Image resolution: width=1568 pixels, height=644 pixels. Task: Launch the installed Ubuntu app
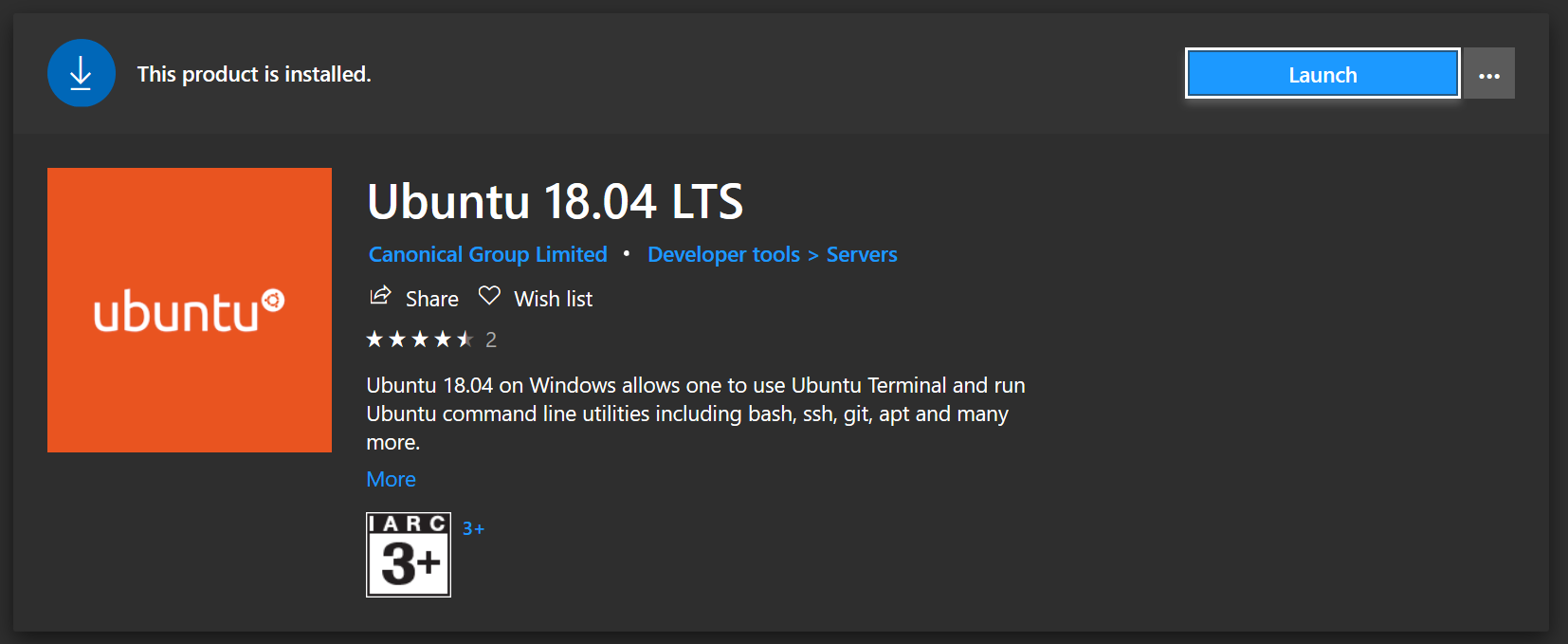(x=1322, y=74)
